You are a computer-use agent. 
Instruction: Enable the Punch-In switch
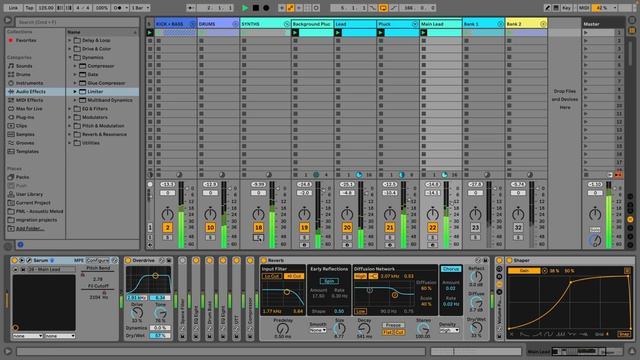click(x=373, y=8)
